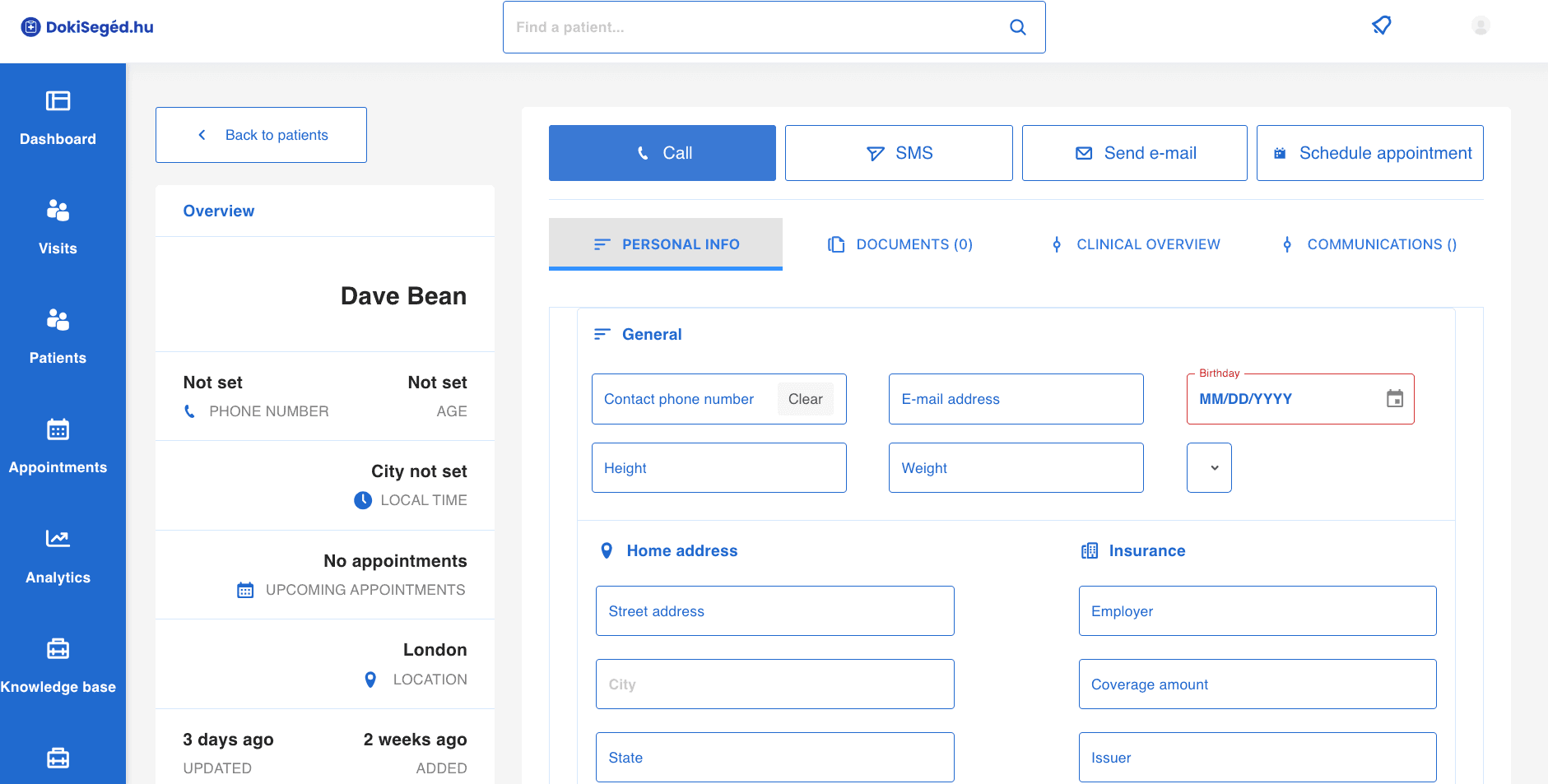Image resolution: width=1548 pixels, height=784 pixels.
Task: Click the Home address pin icon
Action: (607, 550)
